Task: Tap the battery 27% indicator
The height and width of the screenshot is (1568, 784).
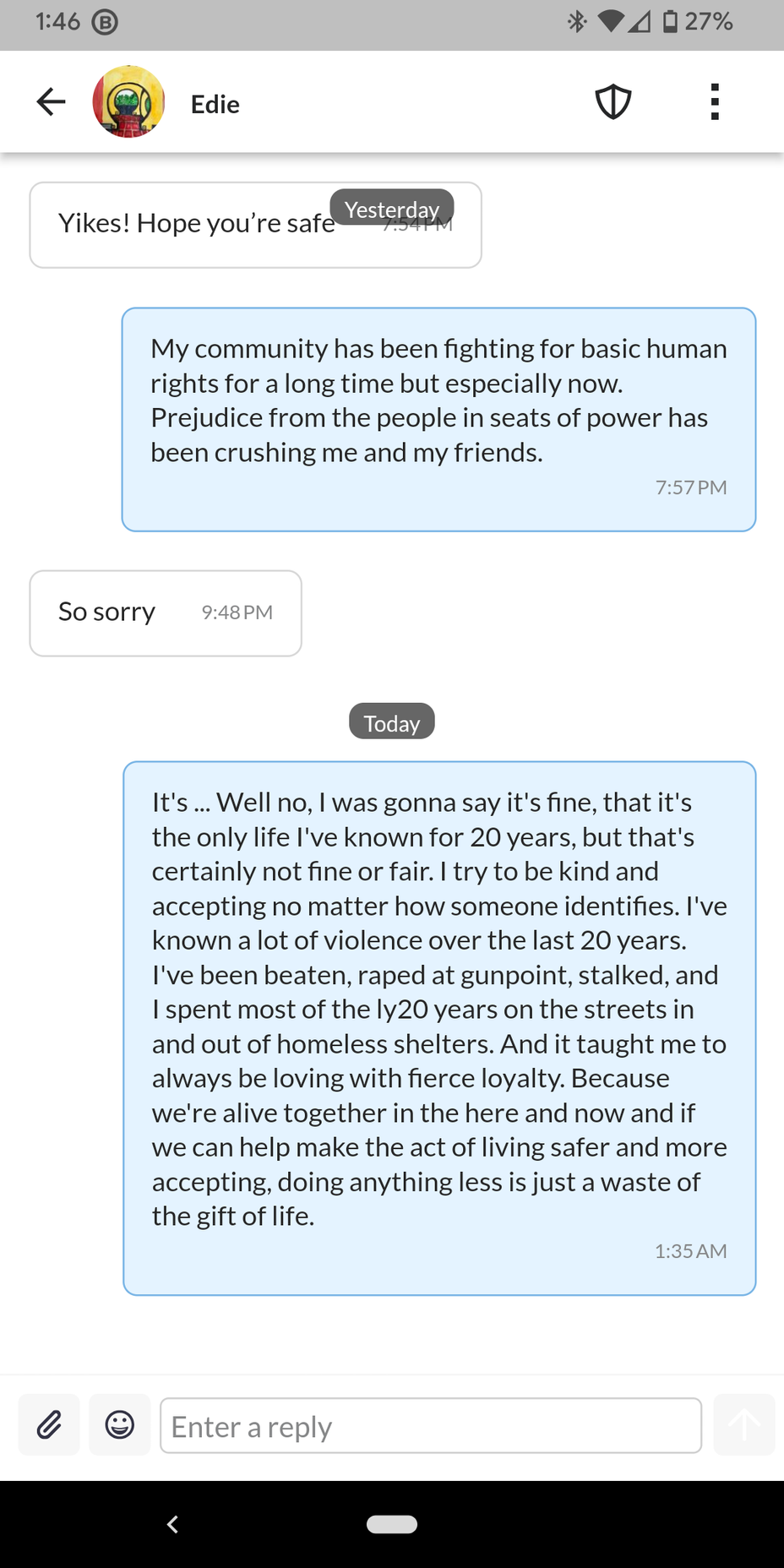Action: 698,21
